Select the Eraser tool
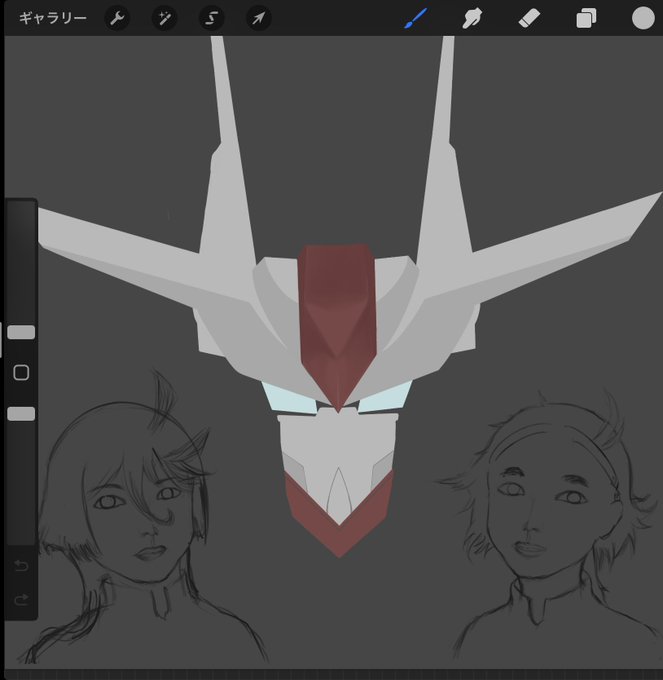This screenshot has width=663, height=680. 529,19
